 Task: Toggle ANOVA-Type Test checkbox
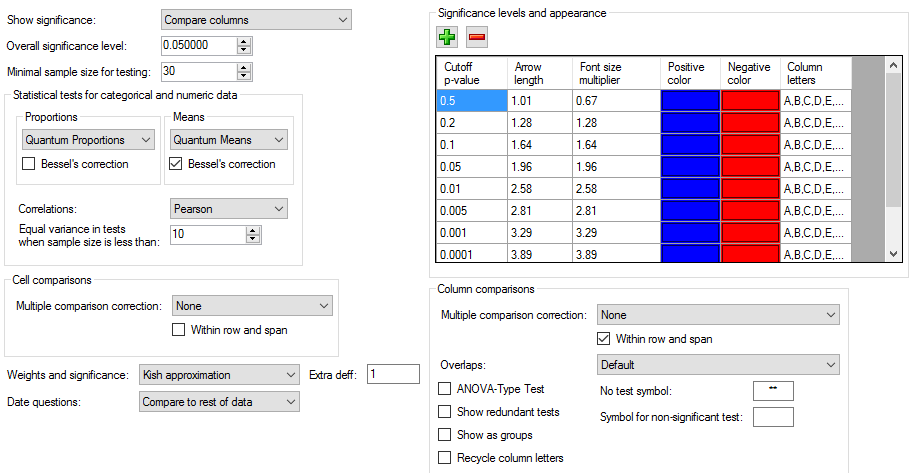(445, 389)
